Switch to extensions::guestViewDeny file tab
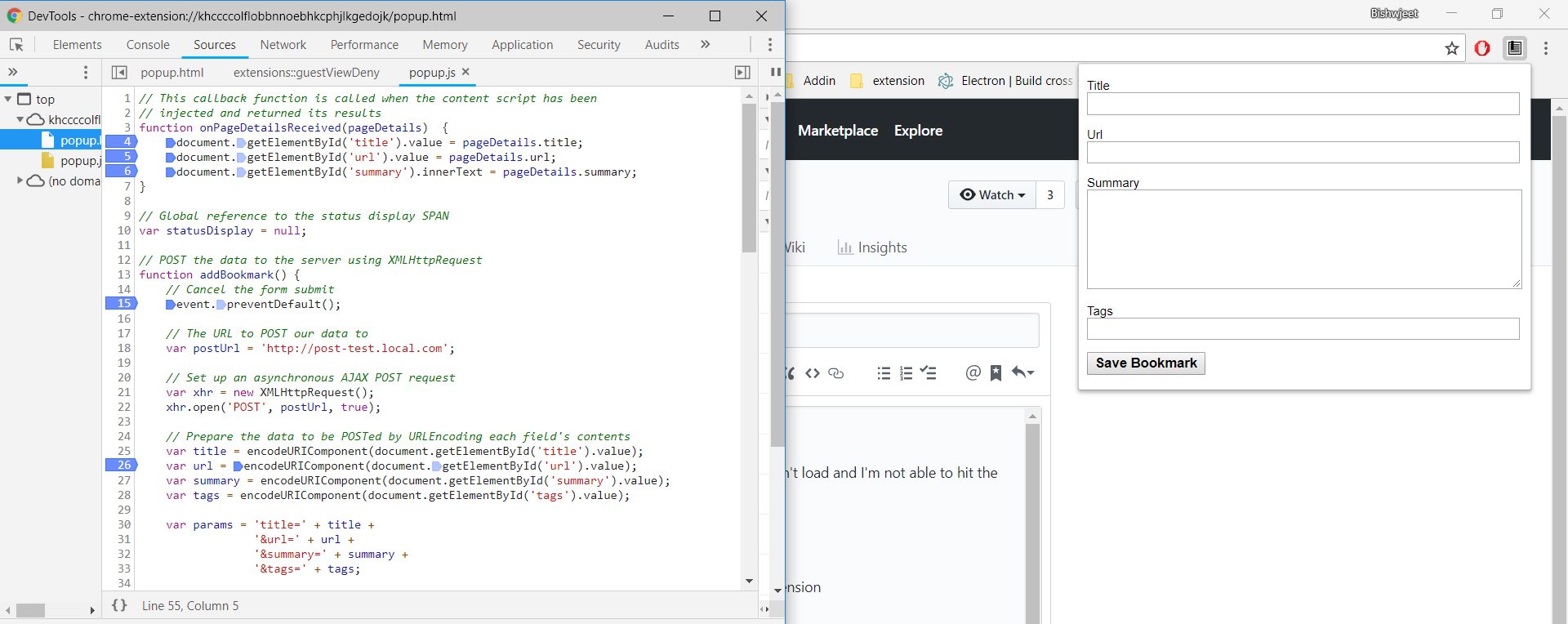This screenshot has height=624, width=1568. pos(306,73)
